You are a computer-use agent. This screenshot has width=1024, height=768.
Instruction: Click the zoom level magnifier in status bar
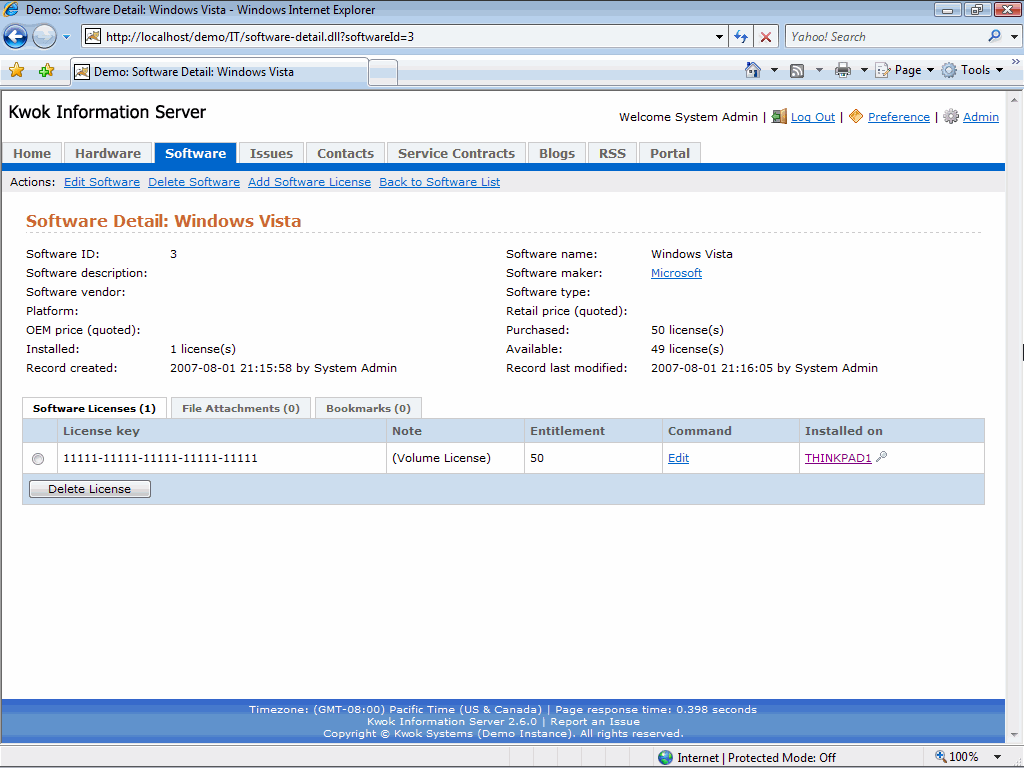click(x=940, y=756)
